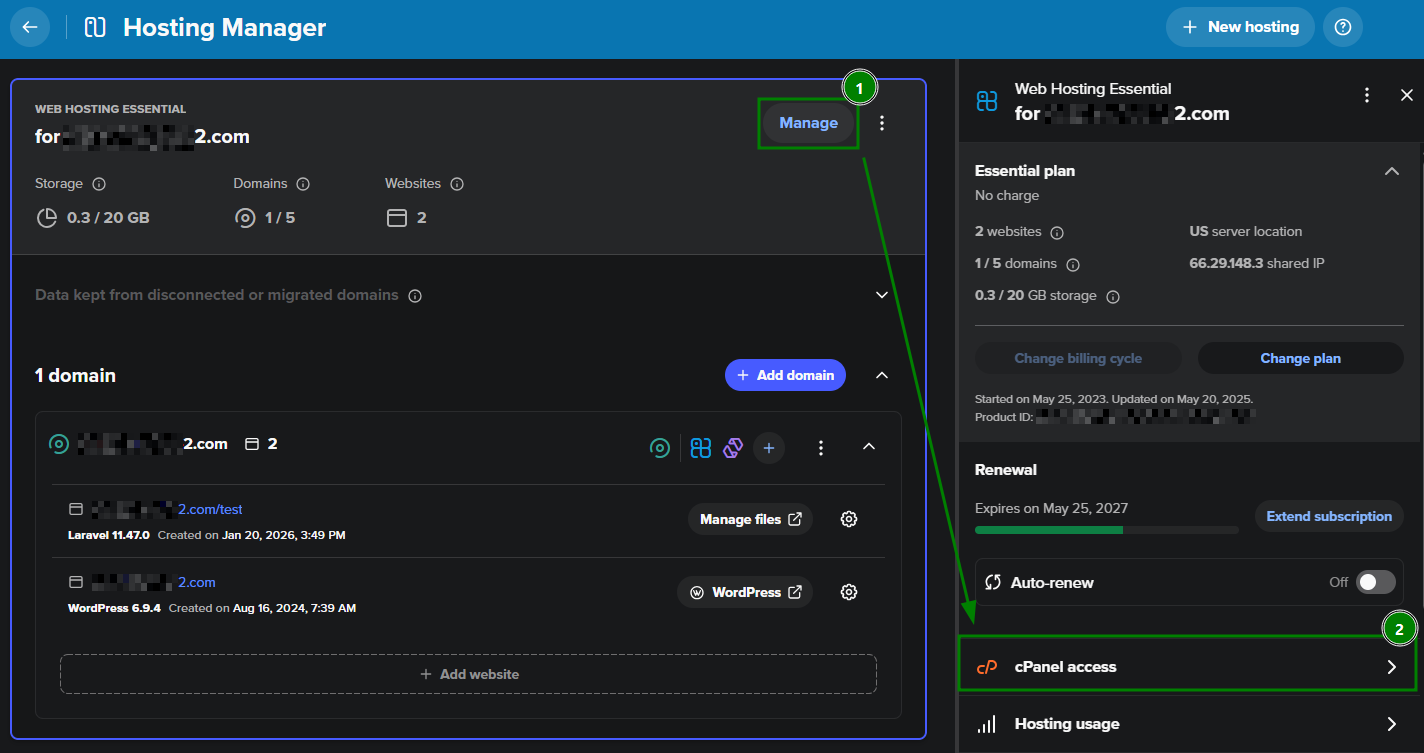Show info about GB storage in side panel
This screenshot has height=753, width=1424.
(1113, 297)
